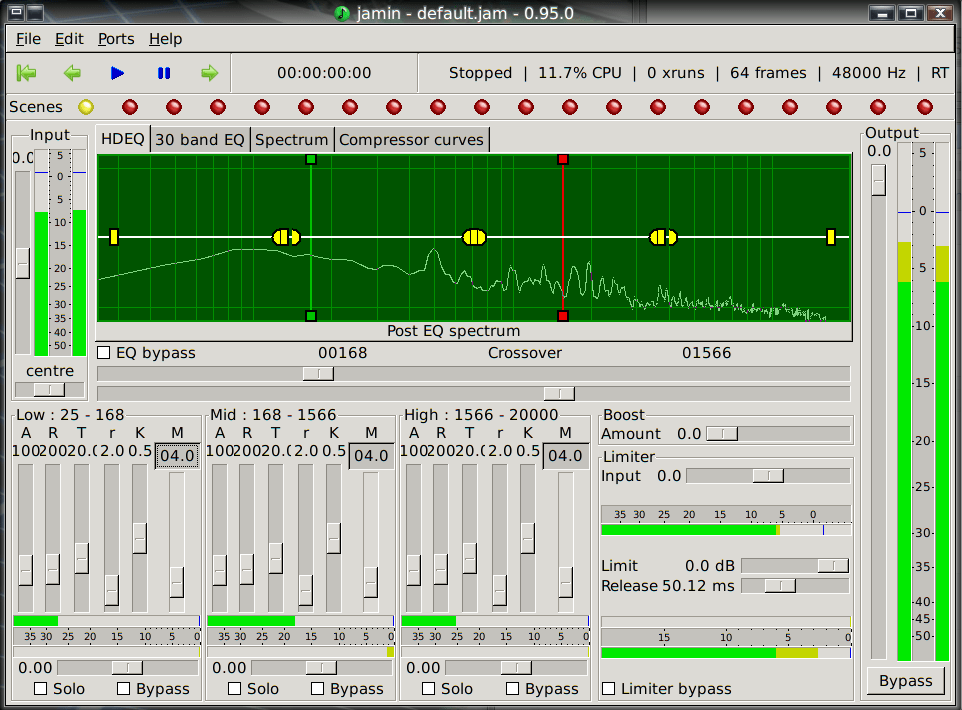The width and height of the screenshot is (962, 710).
Task: Select the yellow active scene indicator
Action: (85, 106)
